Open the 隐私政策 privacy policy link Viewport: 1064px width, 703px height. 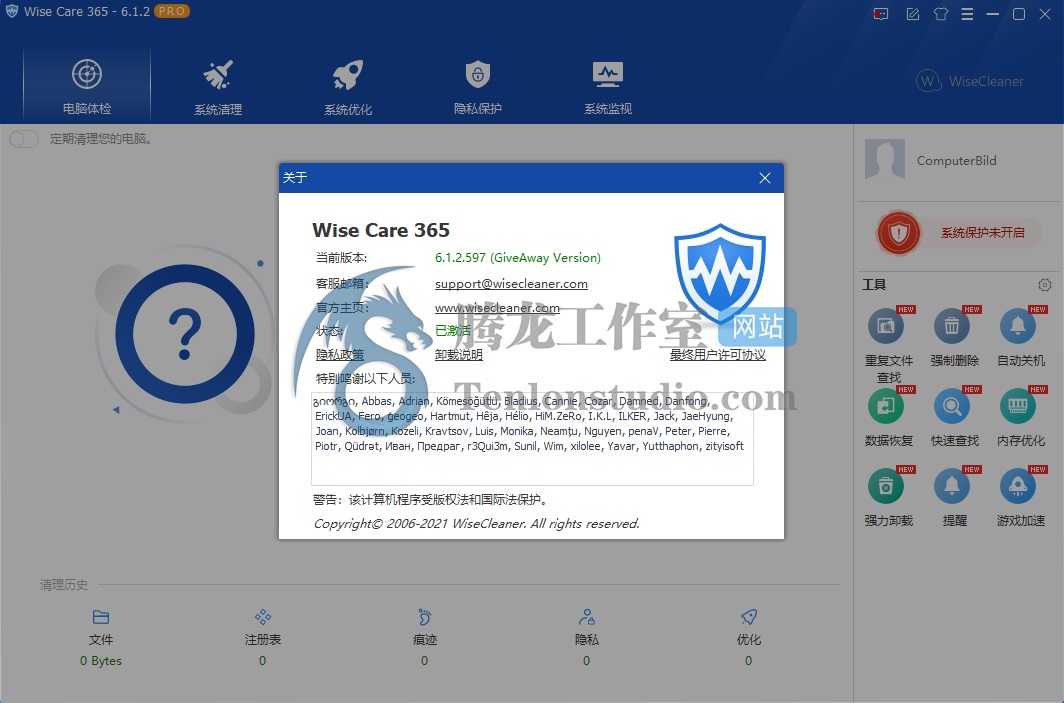pos(340,354)
